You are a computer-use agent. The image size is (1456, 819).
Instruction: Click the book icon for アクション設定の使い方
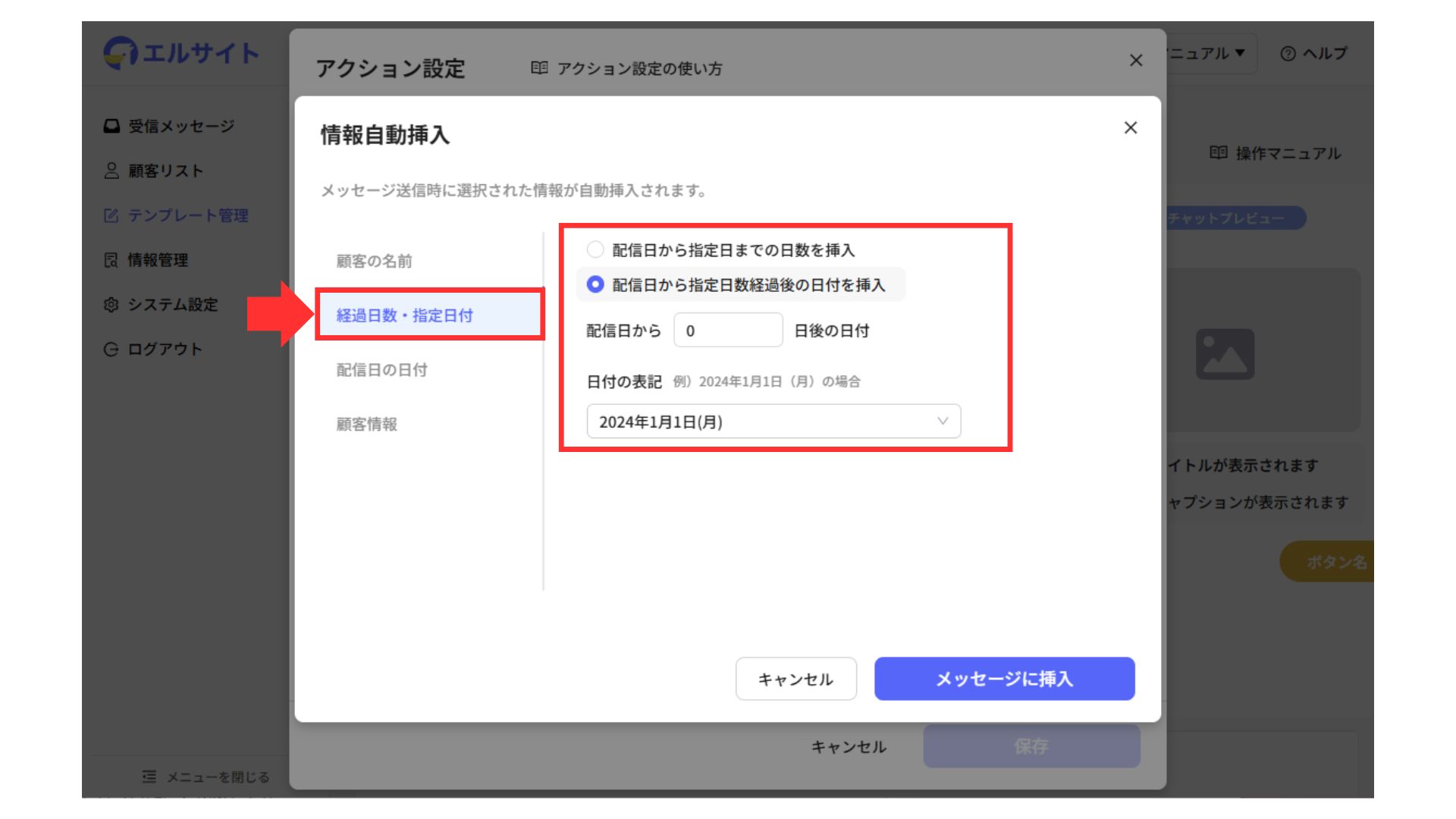click(539, 68)
